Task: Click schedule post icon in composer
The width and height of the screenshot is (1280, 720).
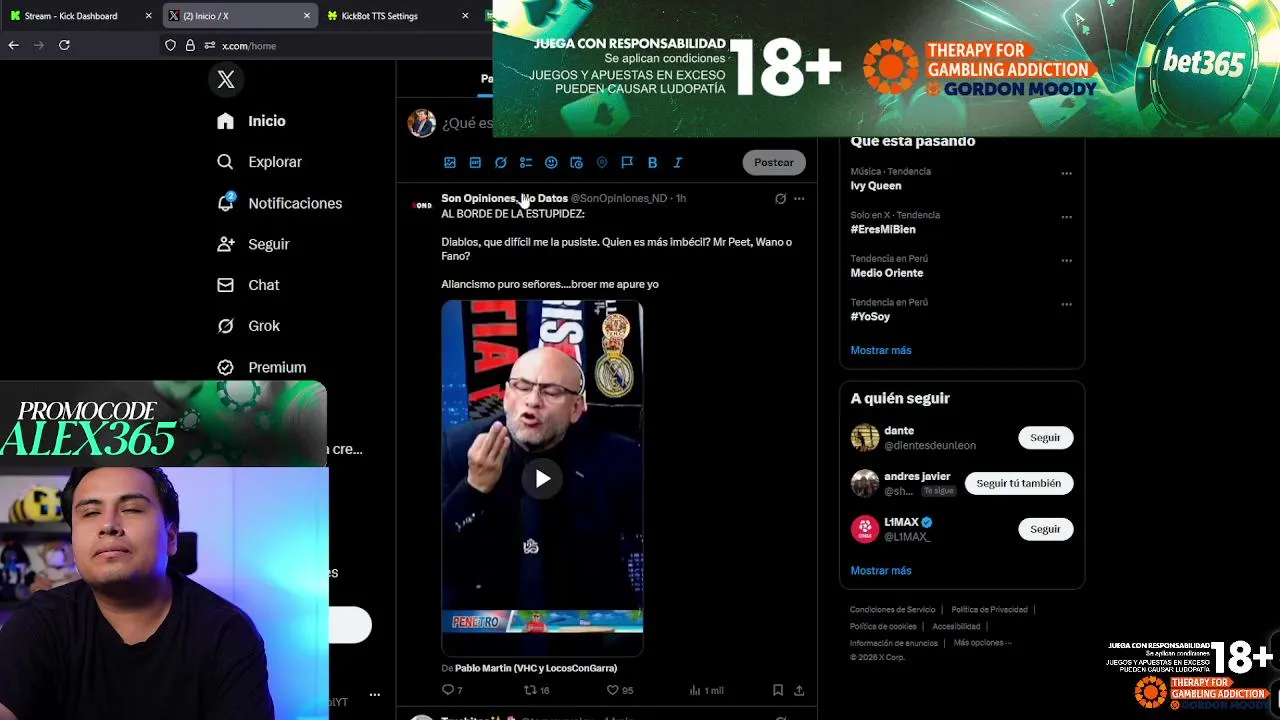Action: [576, 162]
